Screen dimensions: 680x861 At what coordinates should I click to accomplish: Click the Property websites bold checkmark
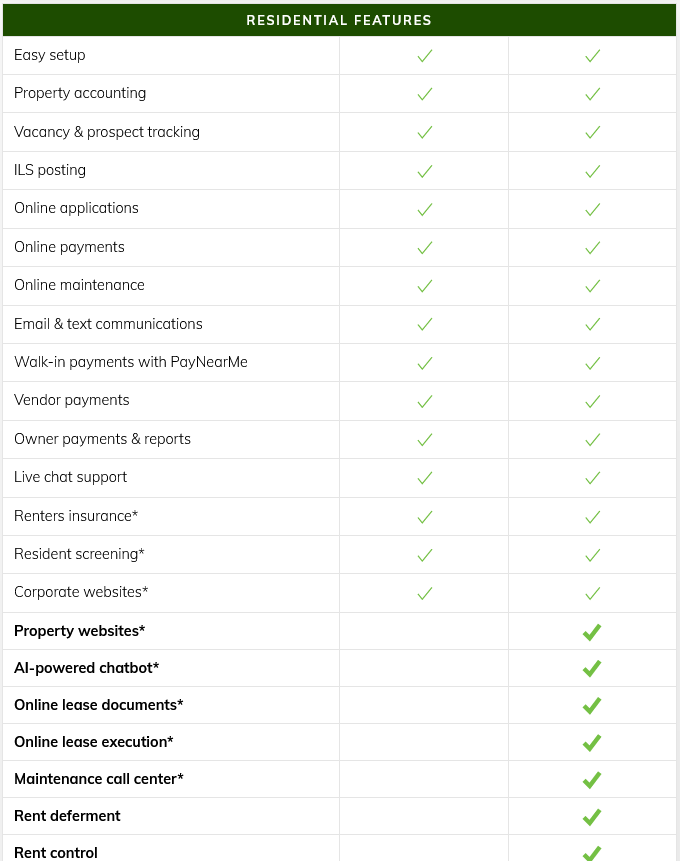(592, 632)
